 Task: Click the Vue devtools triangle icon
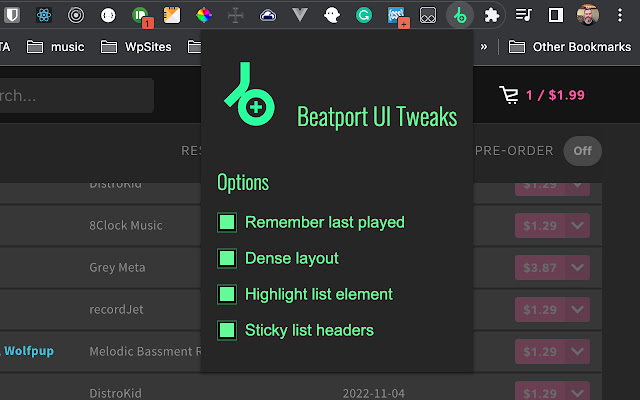click(300, 15)
